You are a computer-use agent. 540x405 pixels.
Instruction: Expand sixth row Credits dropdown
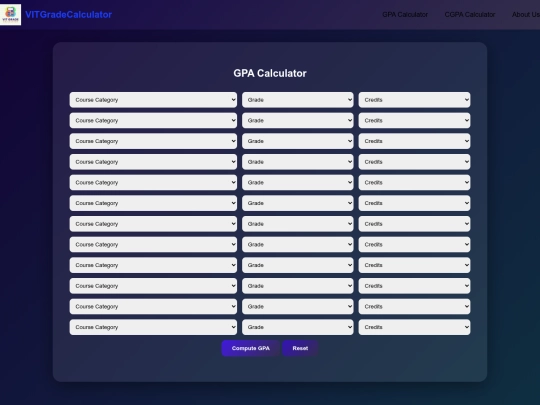point(414,203)
